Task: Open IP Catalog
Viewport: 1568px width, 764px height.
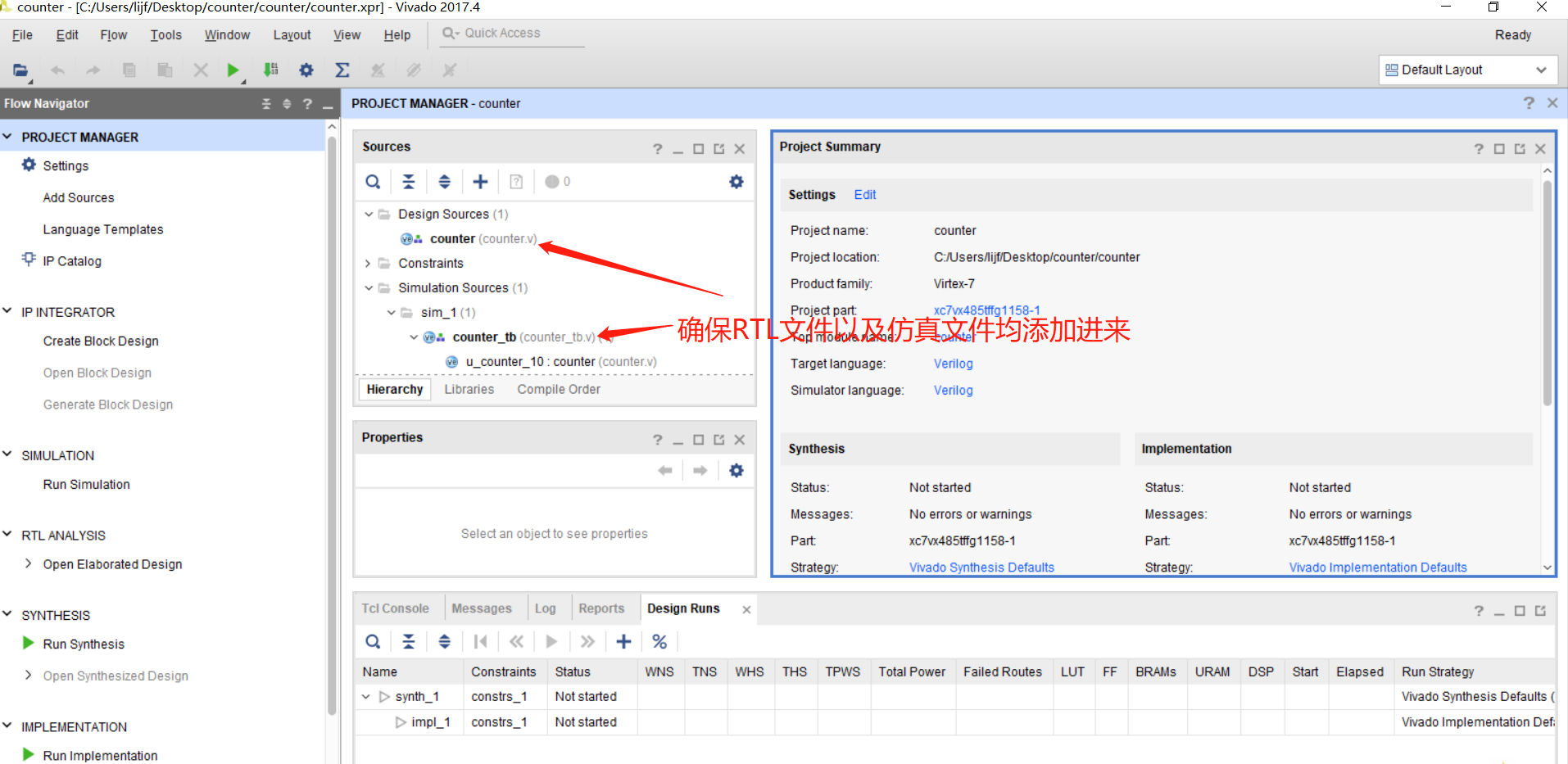Action: [72, 261]
